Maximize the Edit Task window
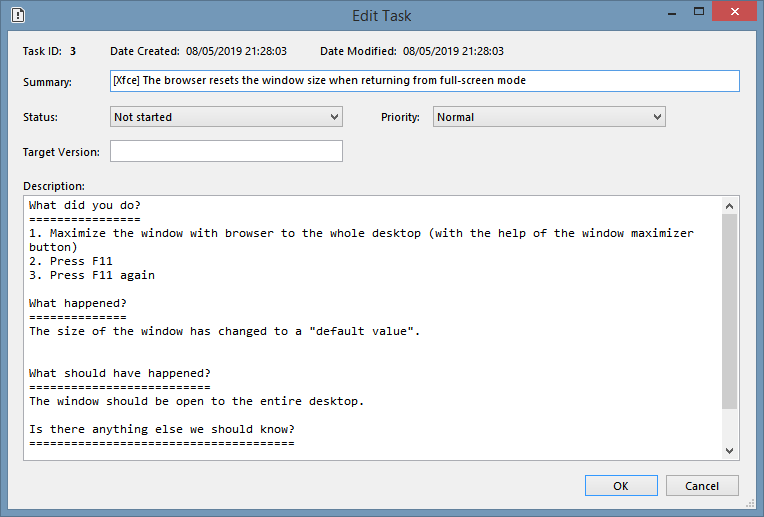Viewport: 764px width, 517px height. click(699, 12)
